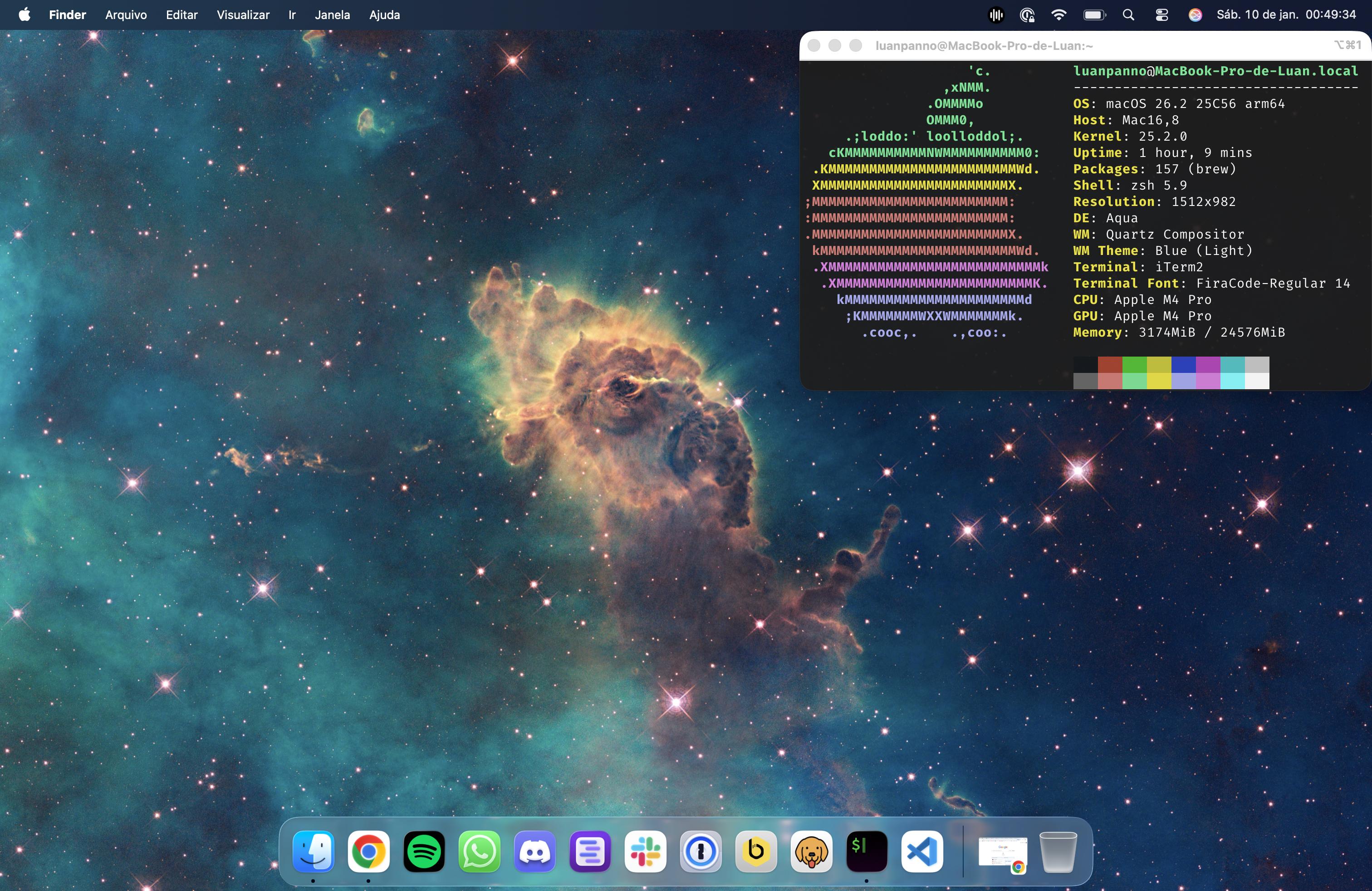
Task: Launch the 1Password Dock icon
Action: point(701,851)
